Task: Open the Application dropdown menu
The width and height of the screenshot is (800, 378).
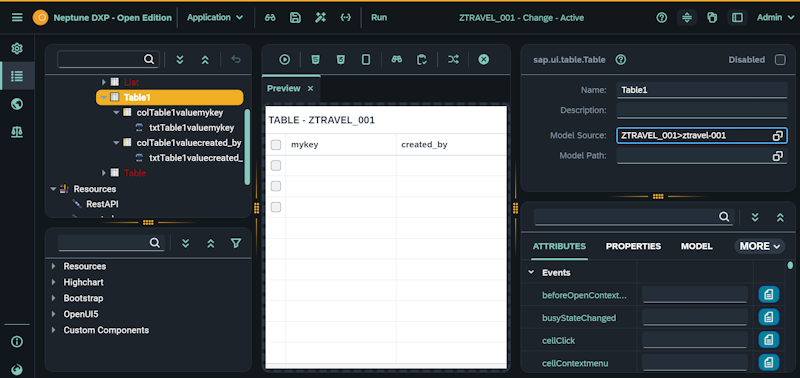Action: click(215, 17)
